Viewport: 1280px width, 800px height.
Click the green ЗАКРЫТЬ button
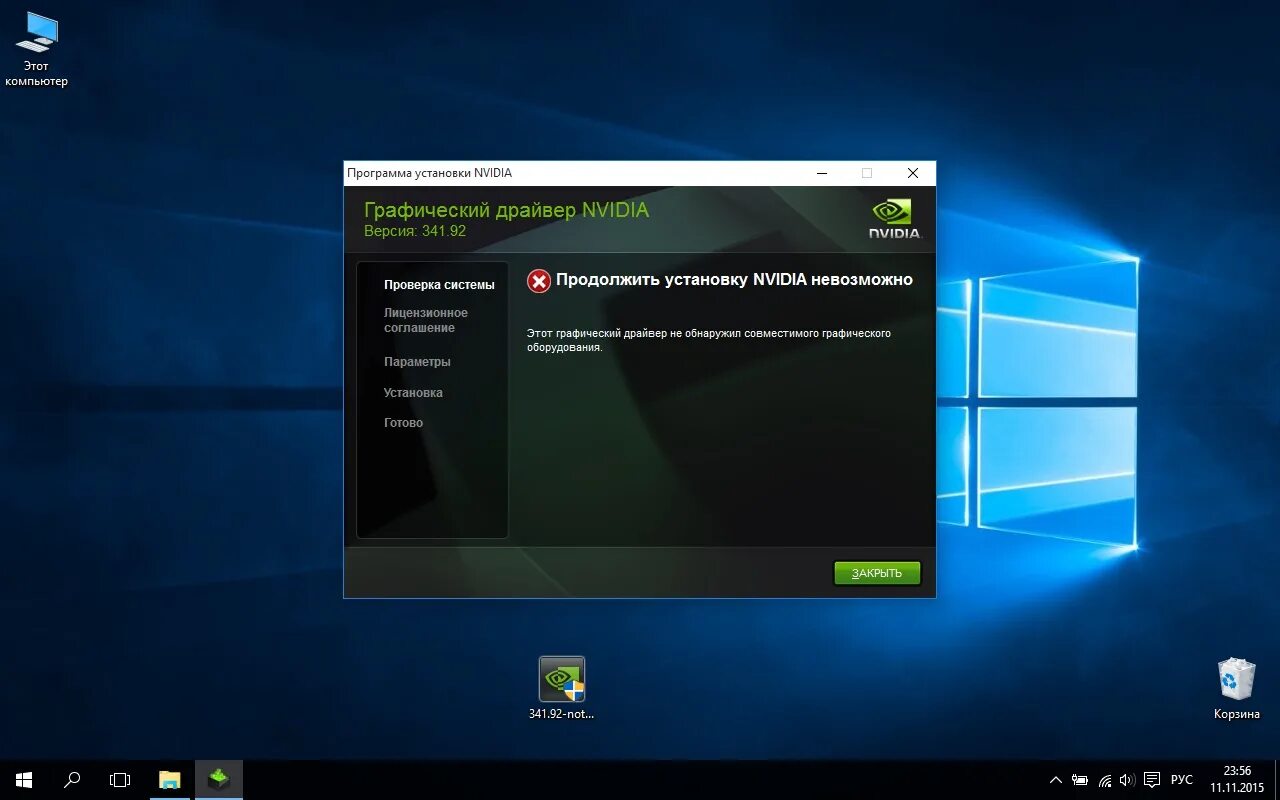877,573
